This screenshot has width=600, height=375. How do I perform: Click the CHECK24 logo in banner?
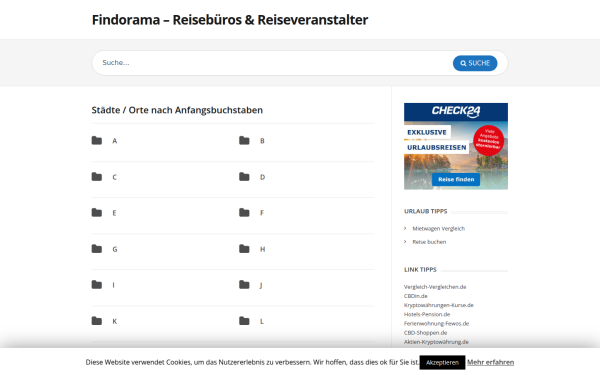pos(456,111)
